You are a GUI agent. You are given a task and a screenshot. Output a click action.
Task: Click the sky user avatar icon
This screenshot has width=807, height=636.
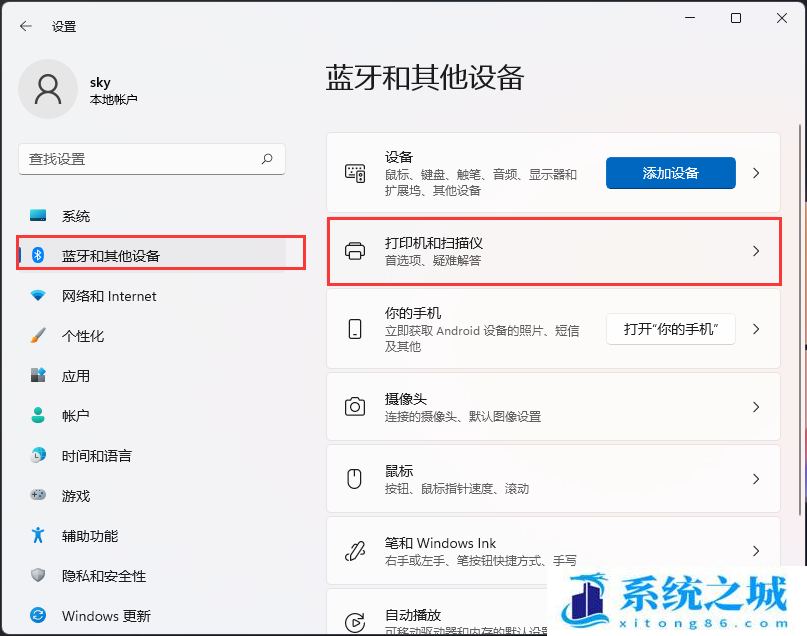tap(48, 89)
